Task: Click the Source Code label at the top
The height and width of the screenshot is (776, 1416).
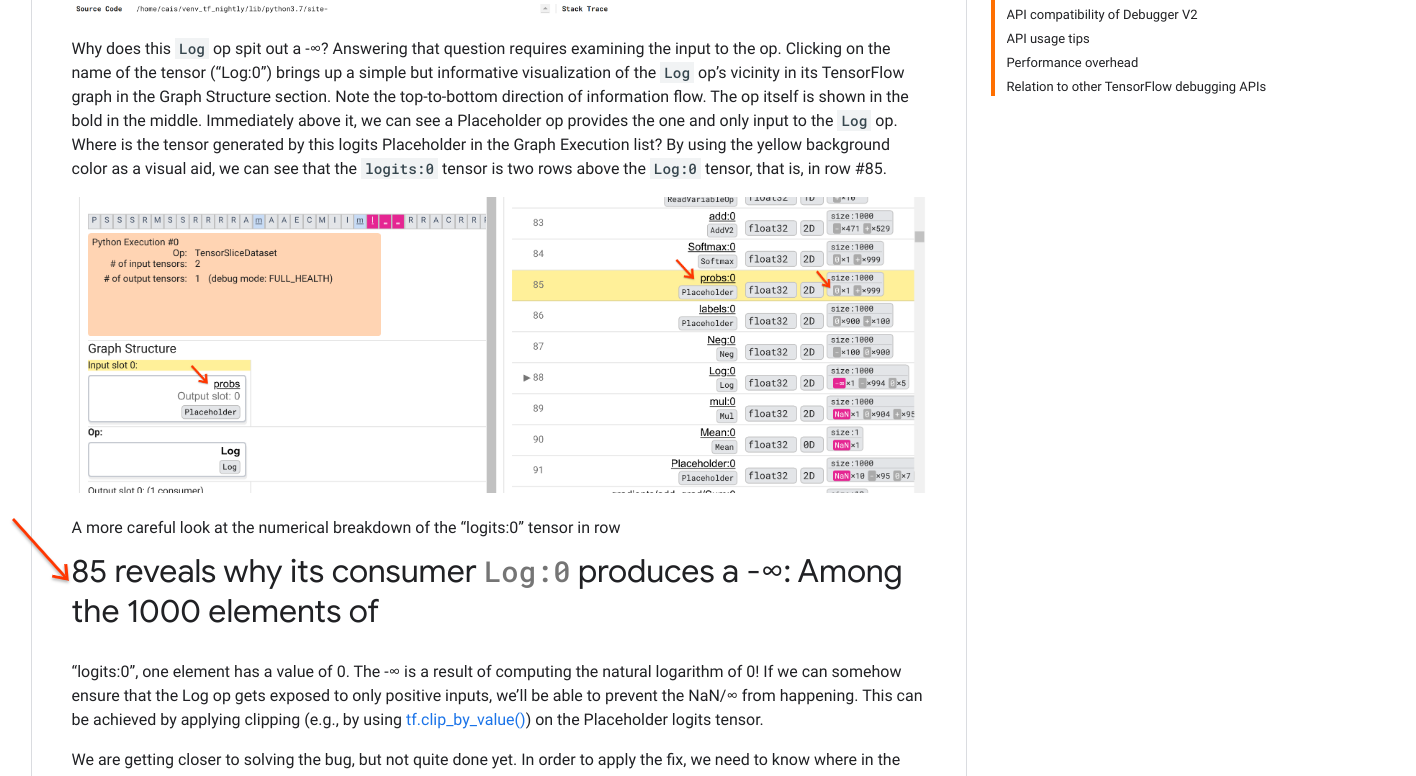Action: click(x=99, y=9)
